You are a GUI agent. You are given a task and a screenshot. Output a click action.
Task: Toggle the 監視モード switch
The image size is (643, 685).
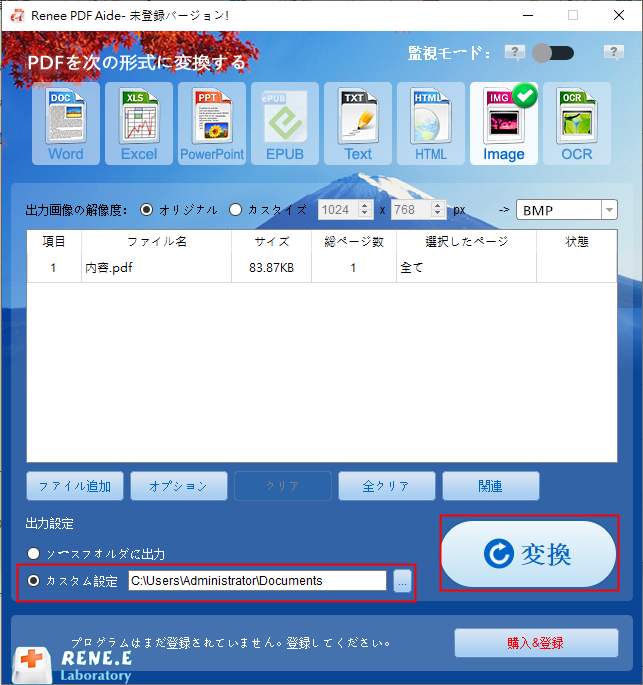553,53
